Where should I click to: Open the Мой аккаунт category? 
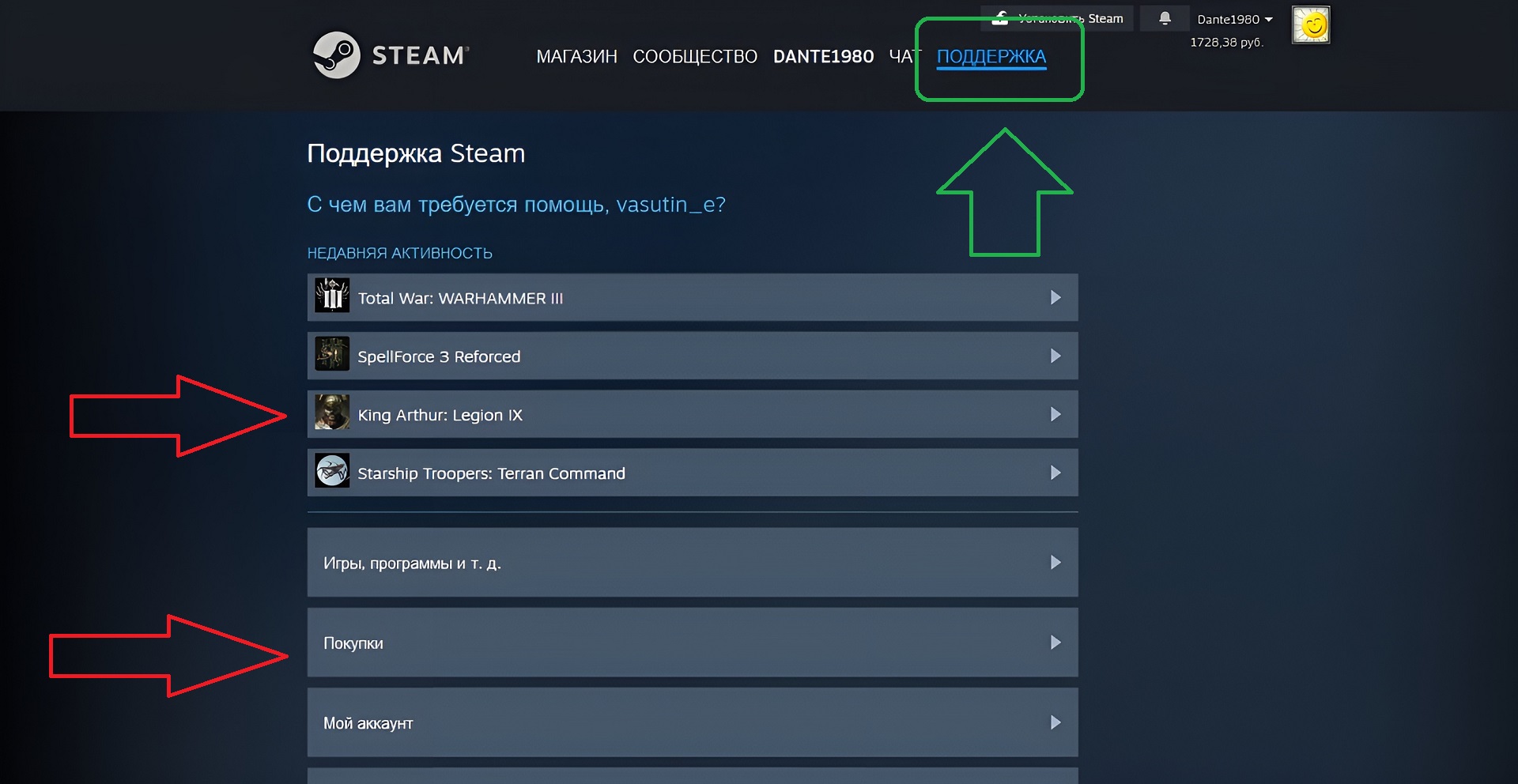(693, 722)
